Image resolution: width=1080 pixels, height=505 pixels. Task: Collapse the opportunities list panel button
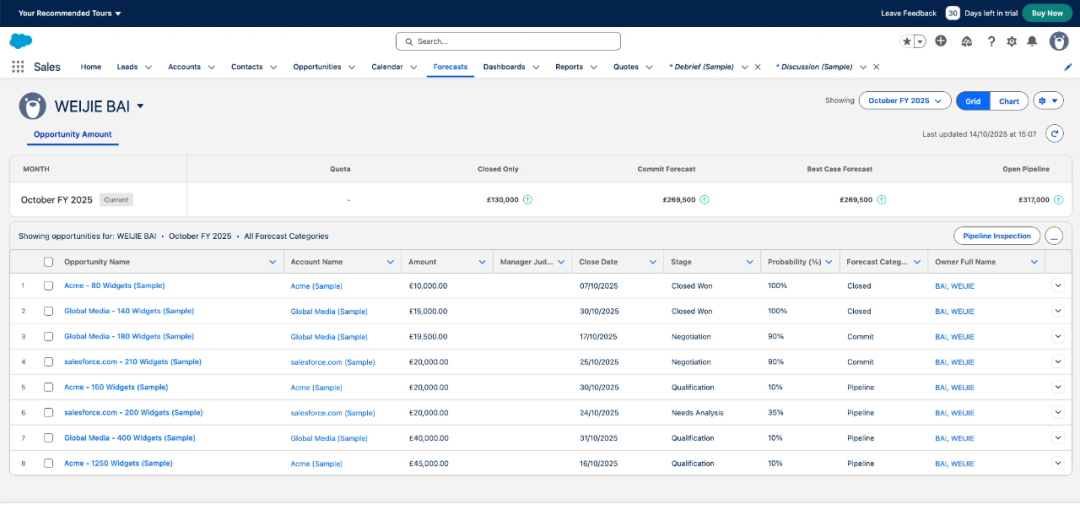[1054, 236]
